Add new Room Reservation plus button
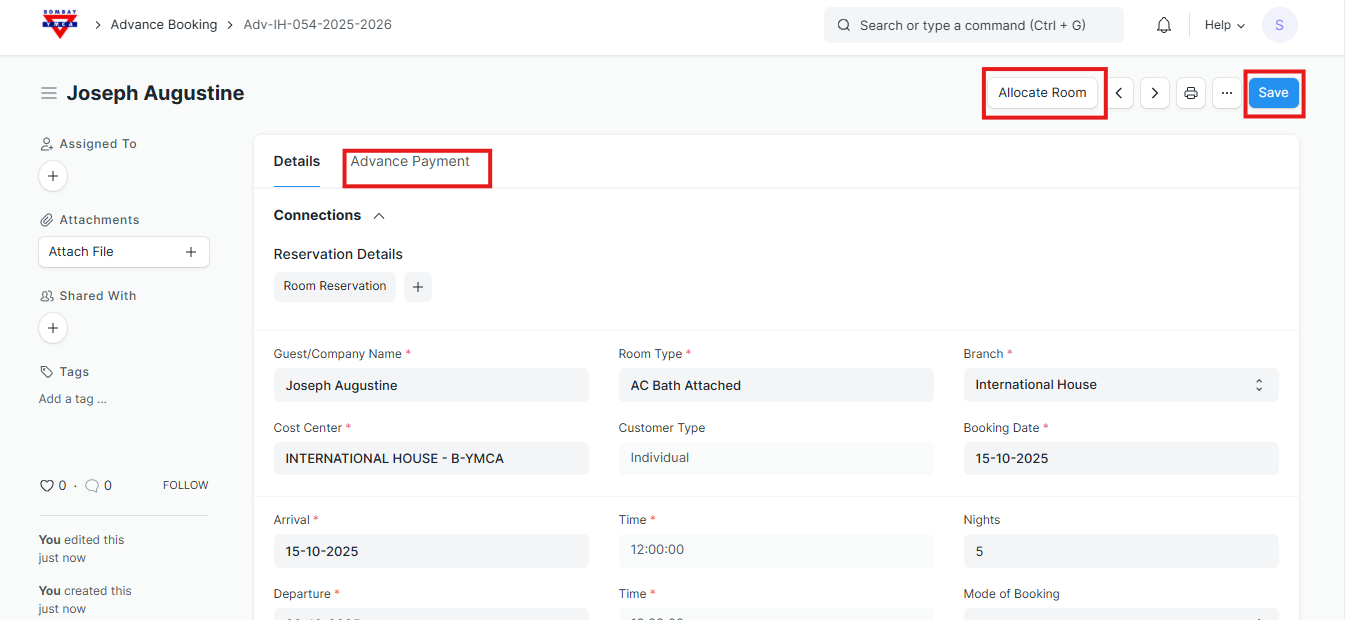Viewport: 1345px width, 620px height. [x=418, y=287]
